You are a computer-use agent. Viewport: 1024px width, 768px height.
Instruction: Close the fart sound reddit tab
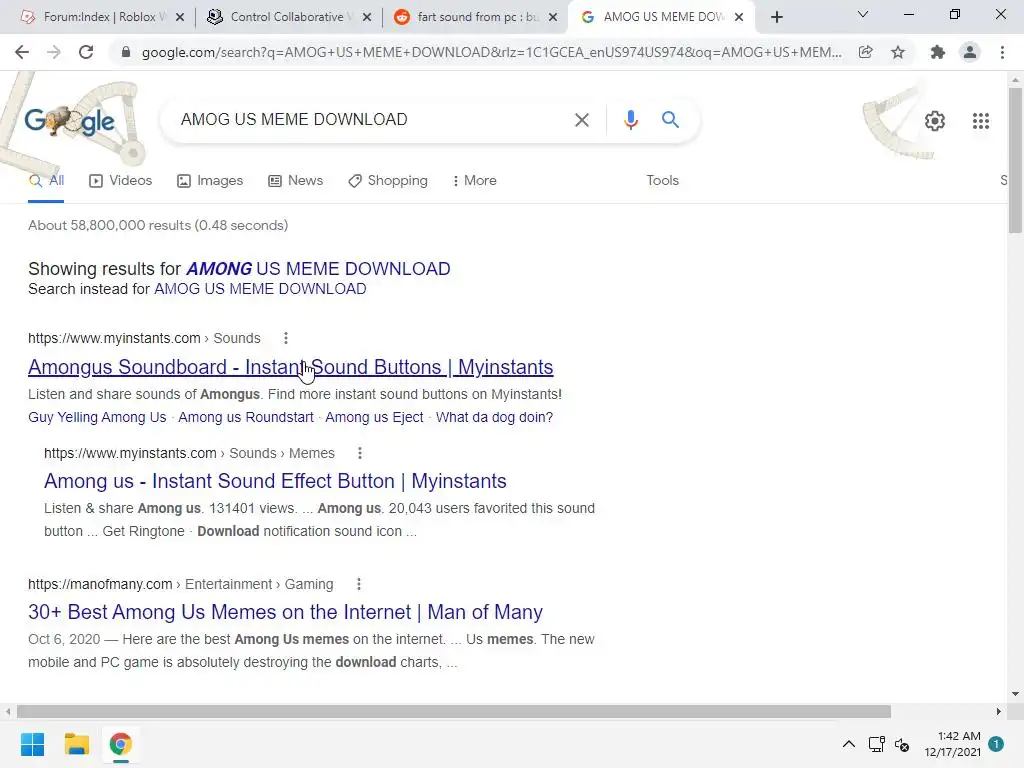[553, 17]
